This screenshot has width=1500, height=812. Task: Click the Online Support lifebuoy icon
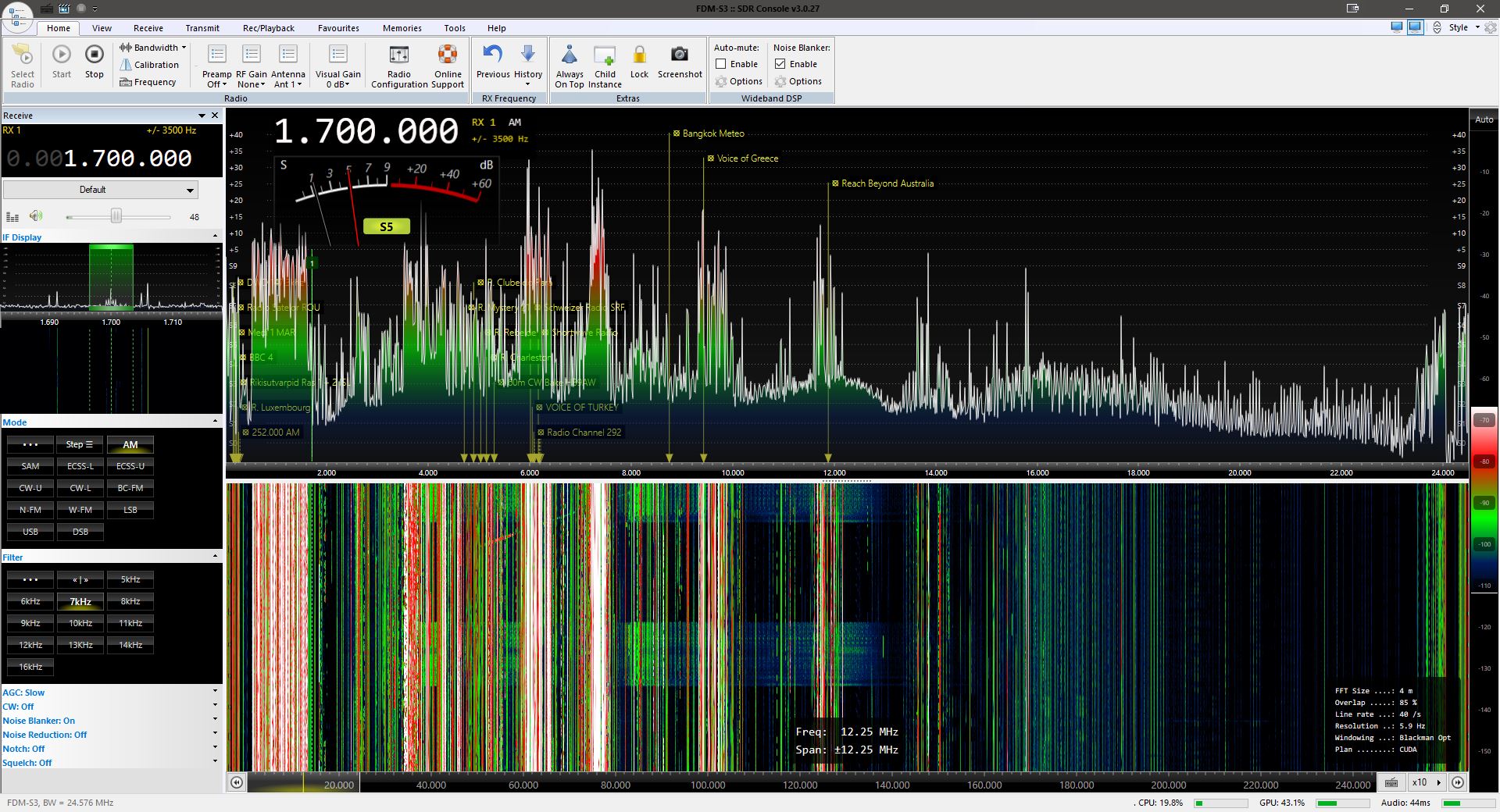(447, 55)
